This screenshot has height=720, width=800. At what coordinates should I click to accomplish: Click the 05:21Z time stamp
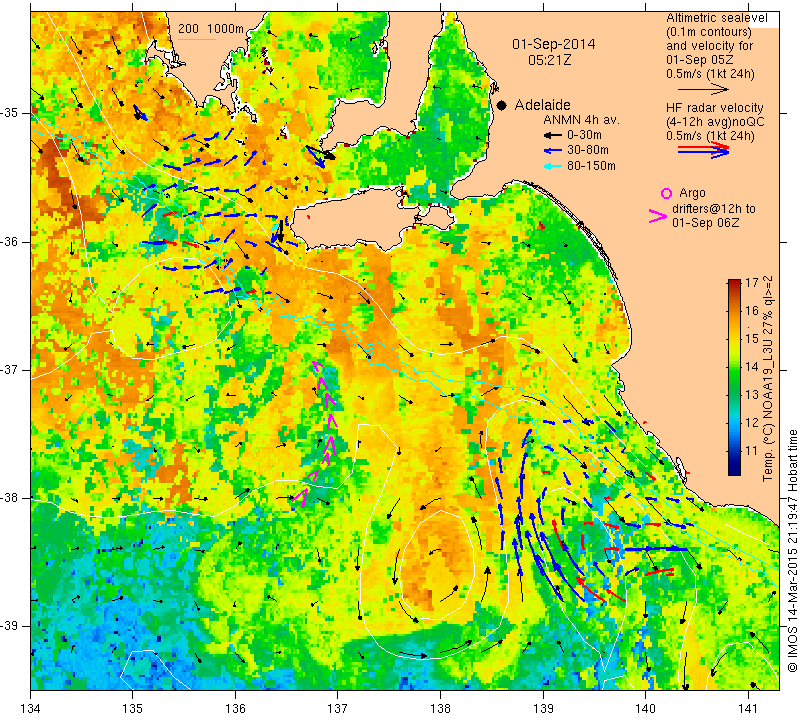tap(549, 60)
